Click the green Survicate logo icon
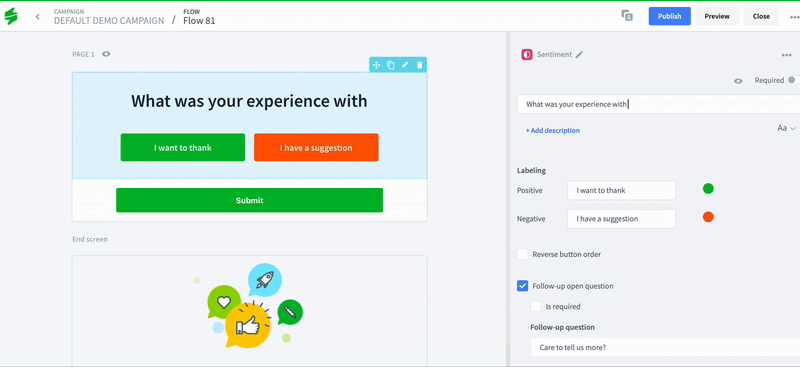This screenshot has width=800, height=367. pos(11,16)
